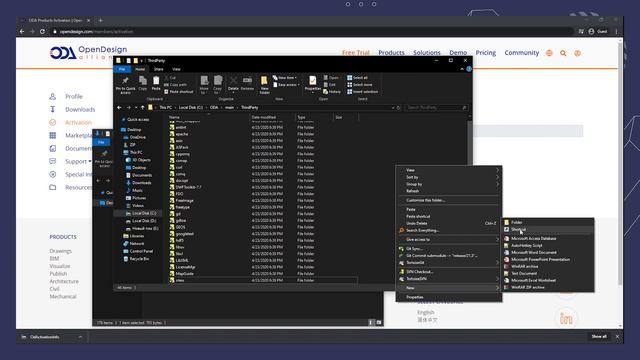Click Git Sync in context menu
The width and height of the screenshot is (640, 360).
(x=449, y=249)
